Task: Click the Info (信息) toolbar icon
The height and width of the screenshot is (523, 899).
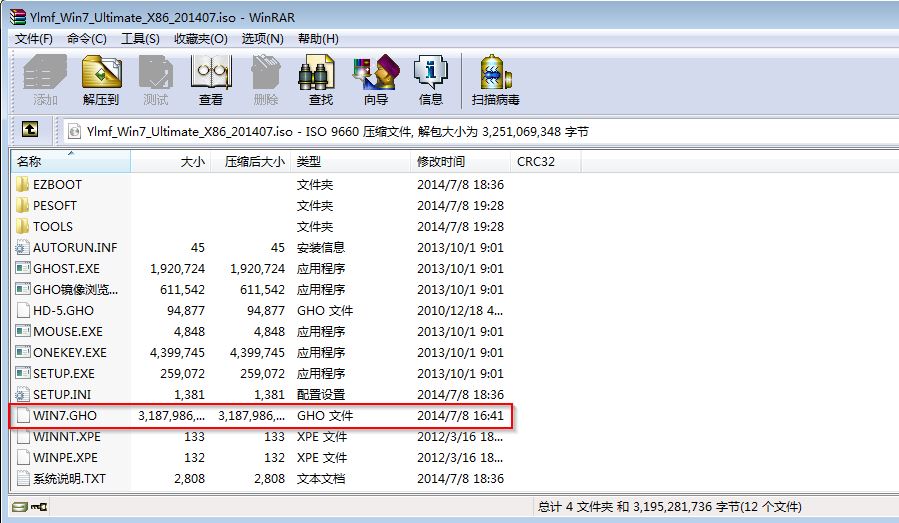Action: (431, 72)
